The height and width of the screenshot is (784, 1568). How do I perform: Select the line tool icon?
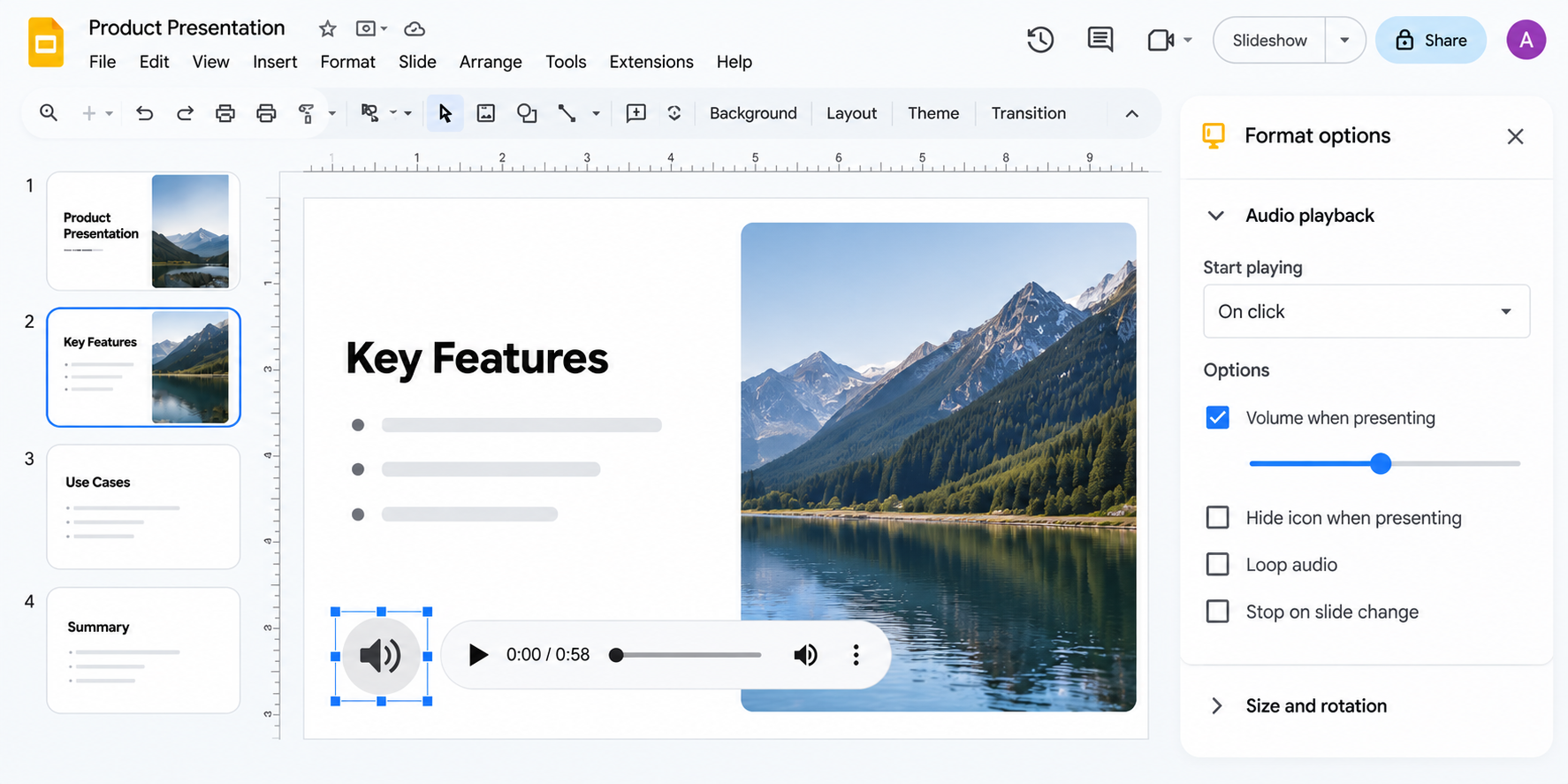[x=567, y=113]
